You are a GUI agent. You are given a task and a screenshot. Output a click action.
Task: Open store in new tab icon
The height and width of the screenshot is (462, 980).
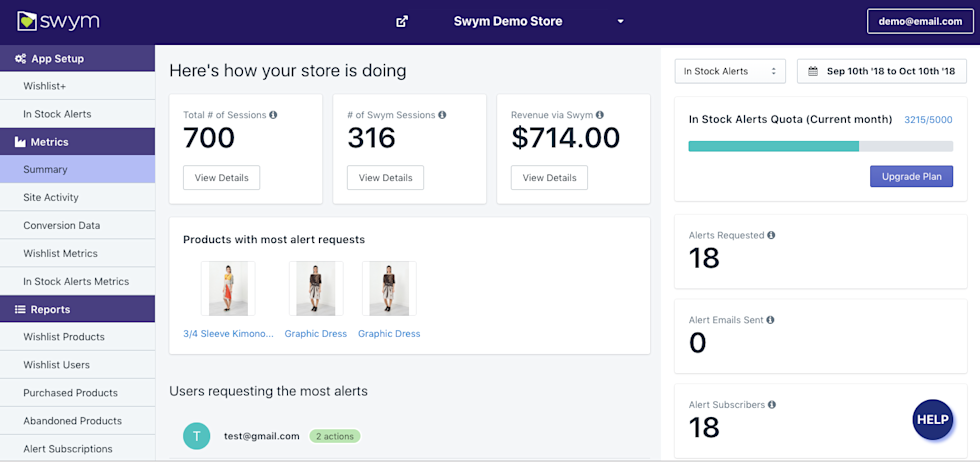[402, 21]
